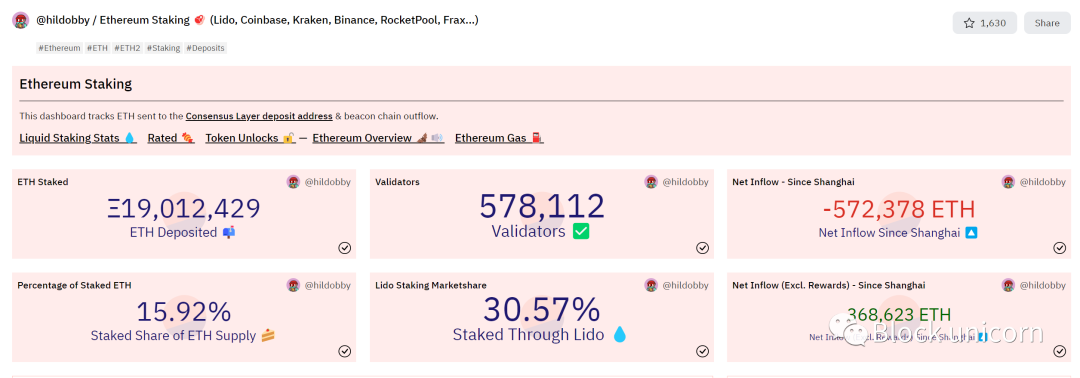Click author avatar on Lido Staking Marketshare card
This screenshot has height=378, width=1080.
(x=651, y=285)
